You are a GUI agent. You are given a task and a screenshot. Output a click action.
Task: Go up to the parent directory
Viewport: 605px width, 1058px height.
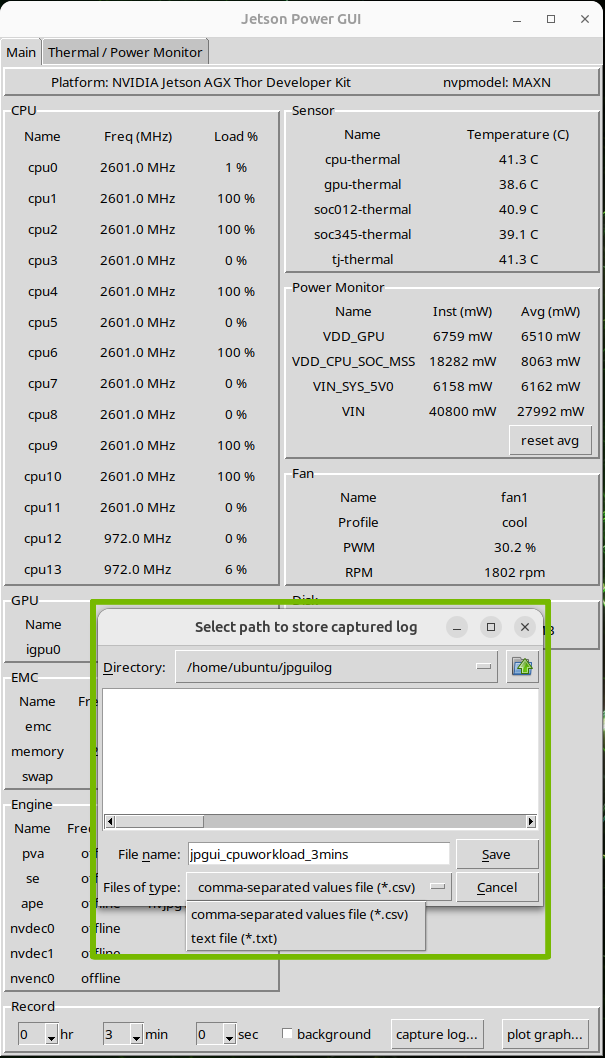pyautogui.click(x=521, y=667)
